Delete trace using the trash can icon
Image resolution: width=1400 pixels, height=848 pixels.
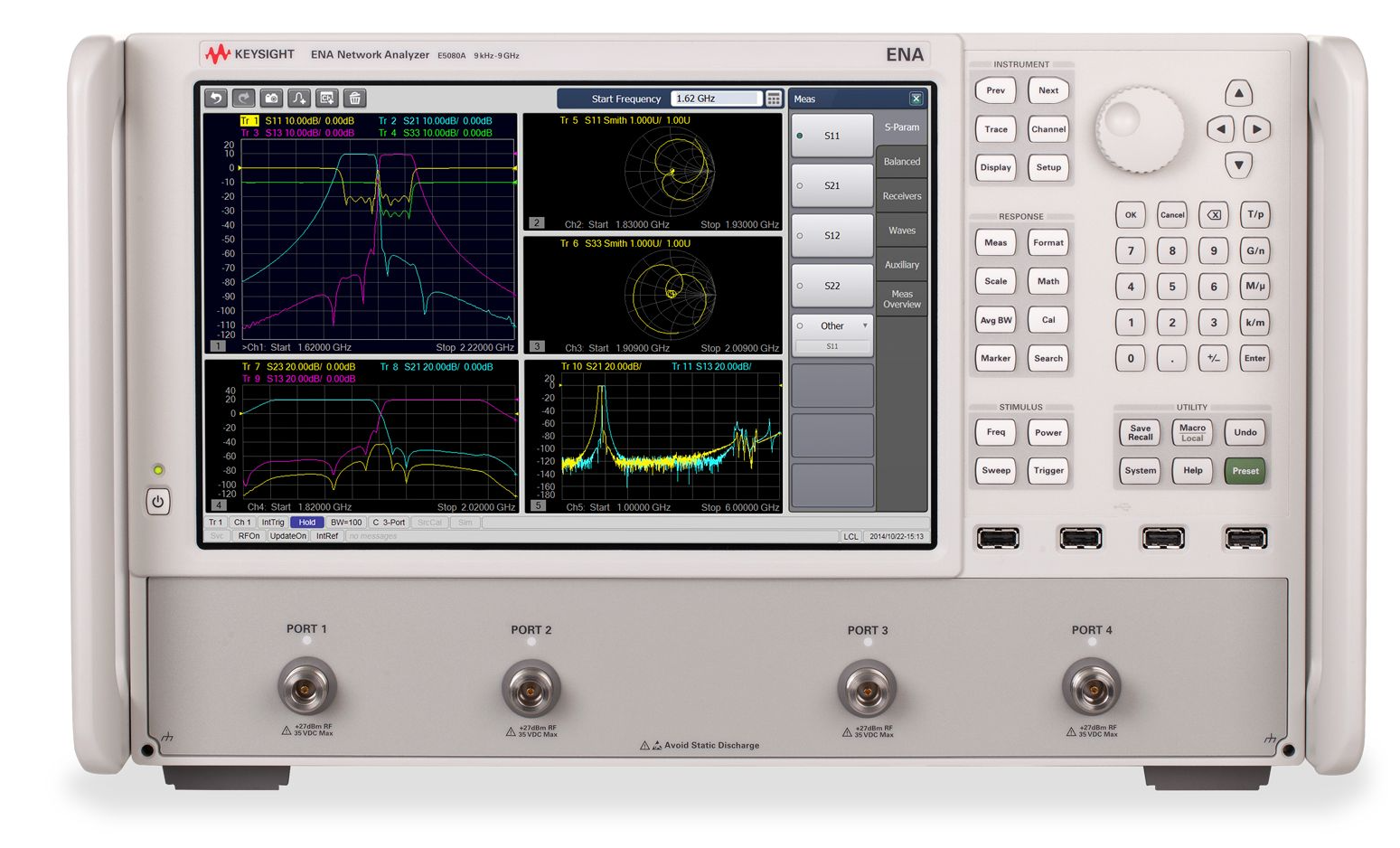click(354, 99)
